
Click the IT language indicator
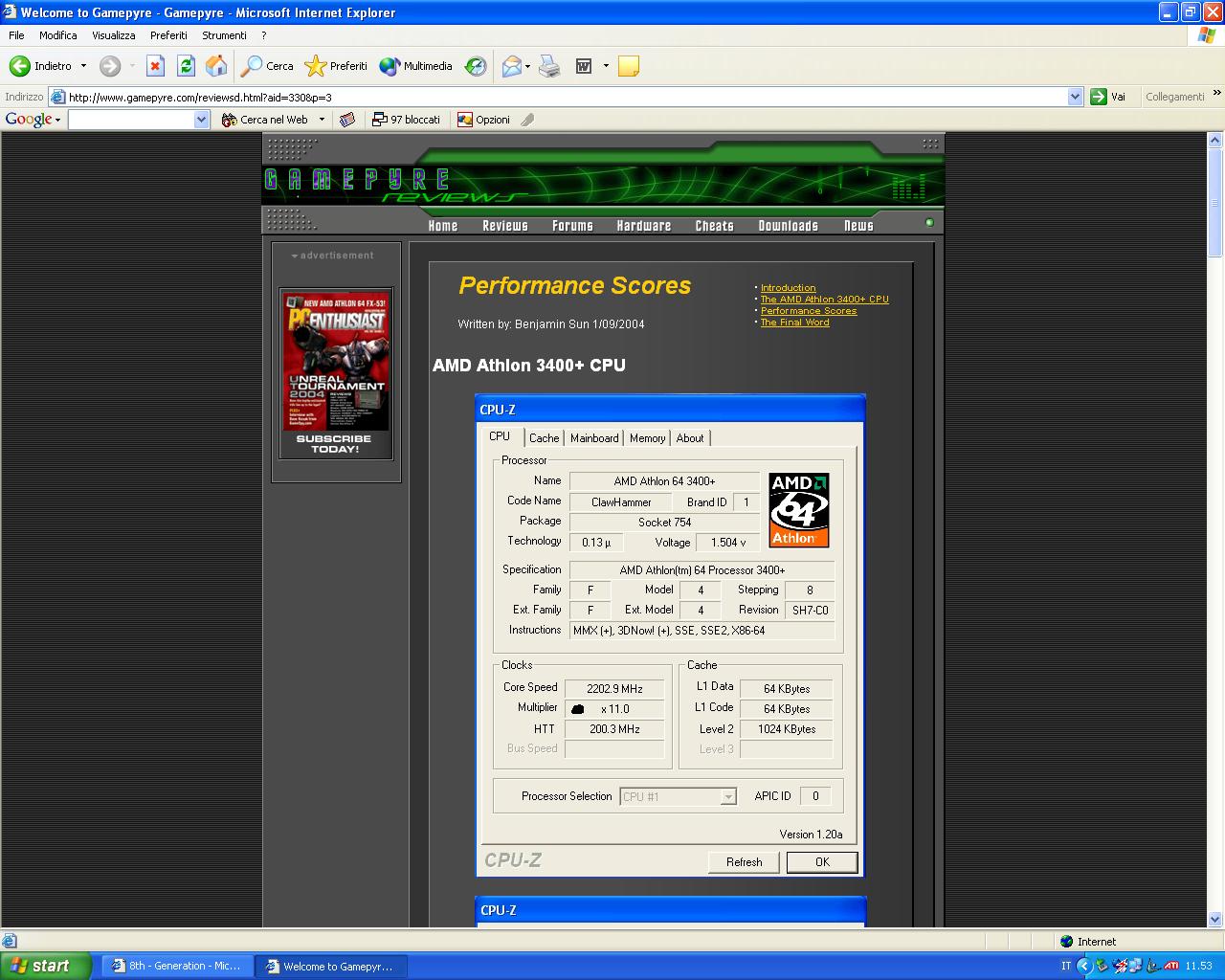click(1066, 966)
